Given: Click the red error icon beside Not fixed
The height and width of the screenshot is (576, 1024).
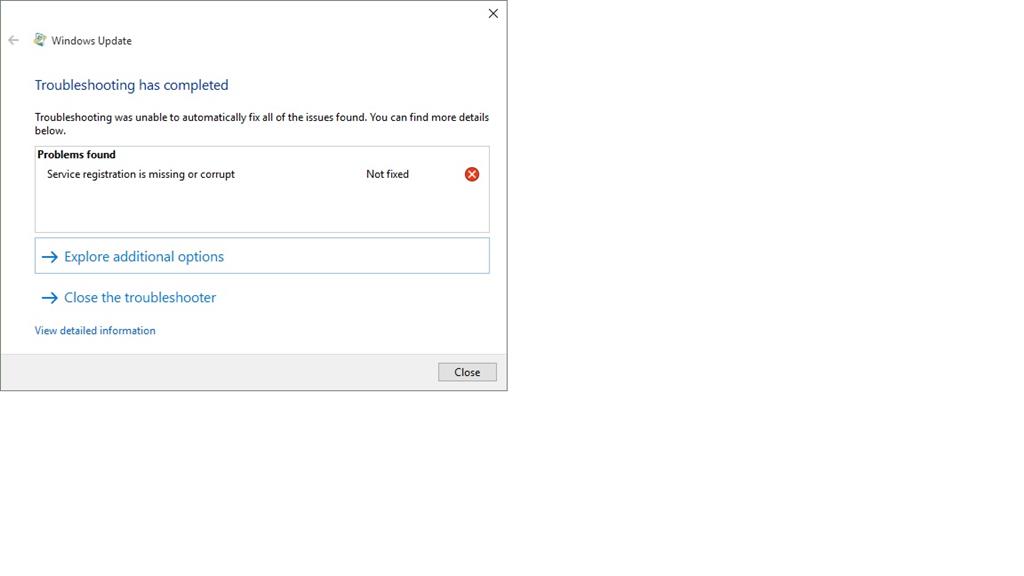Looking at the screenshot, I should [x=471, y=173].
